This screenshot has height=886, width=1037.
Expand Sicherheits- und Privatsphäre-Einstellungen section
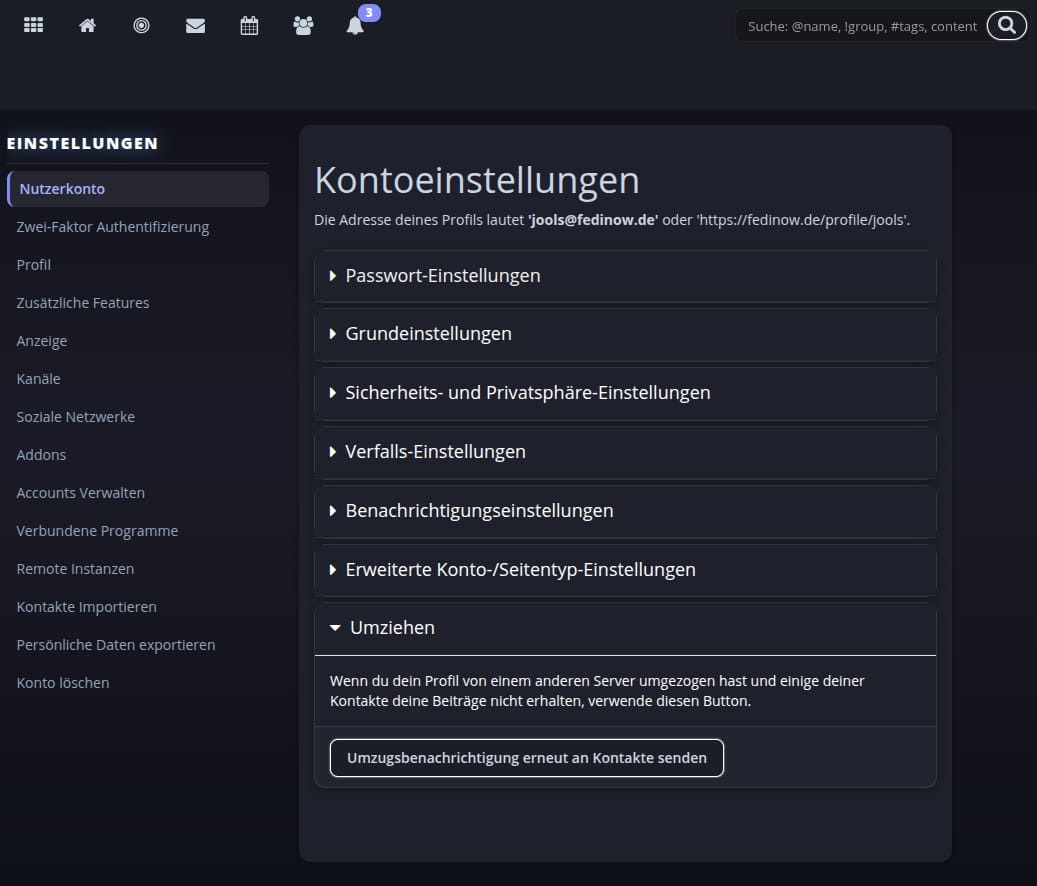click(x=527, y=393)
